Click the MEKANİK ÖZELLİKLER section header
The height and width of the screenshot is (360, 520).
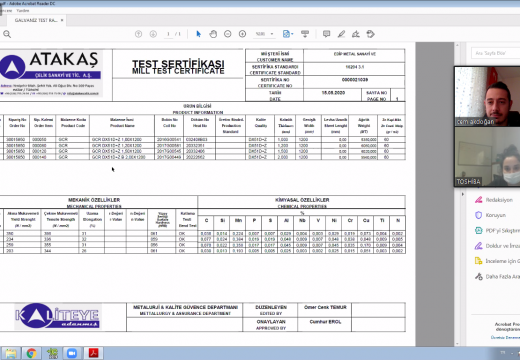point(94,200)
